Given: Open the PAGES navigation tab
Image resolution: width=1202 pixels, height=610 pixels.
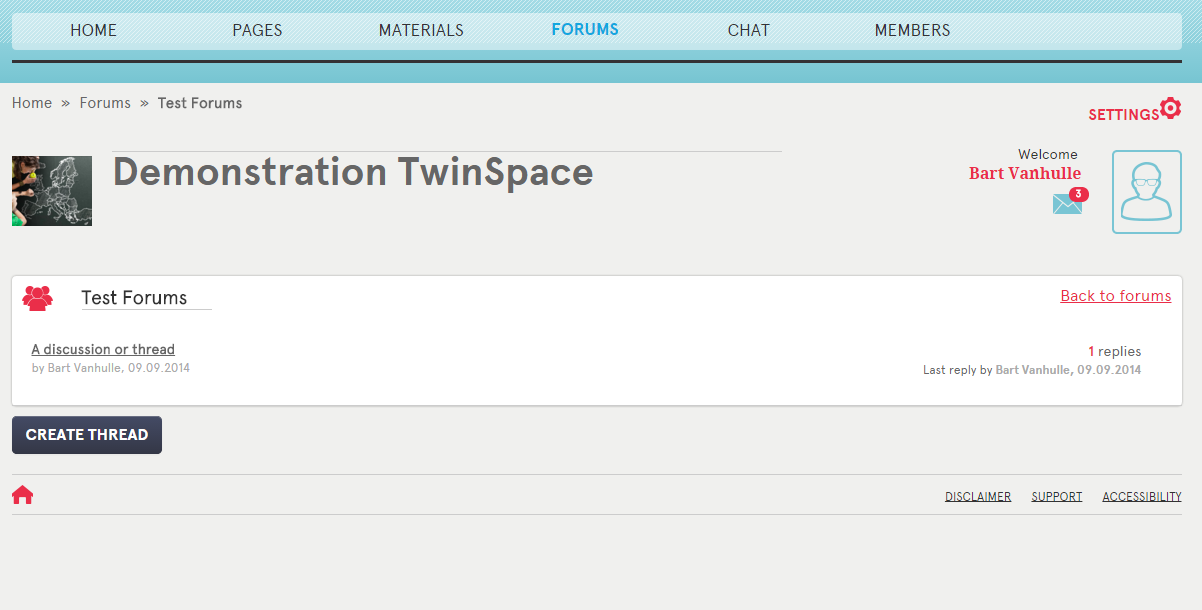Looking at the screenshot, I should click(x=257, y=31).
